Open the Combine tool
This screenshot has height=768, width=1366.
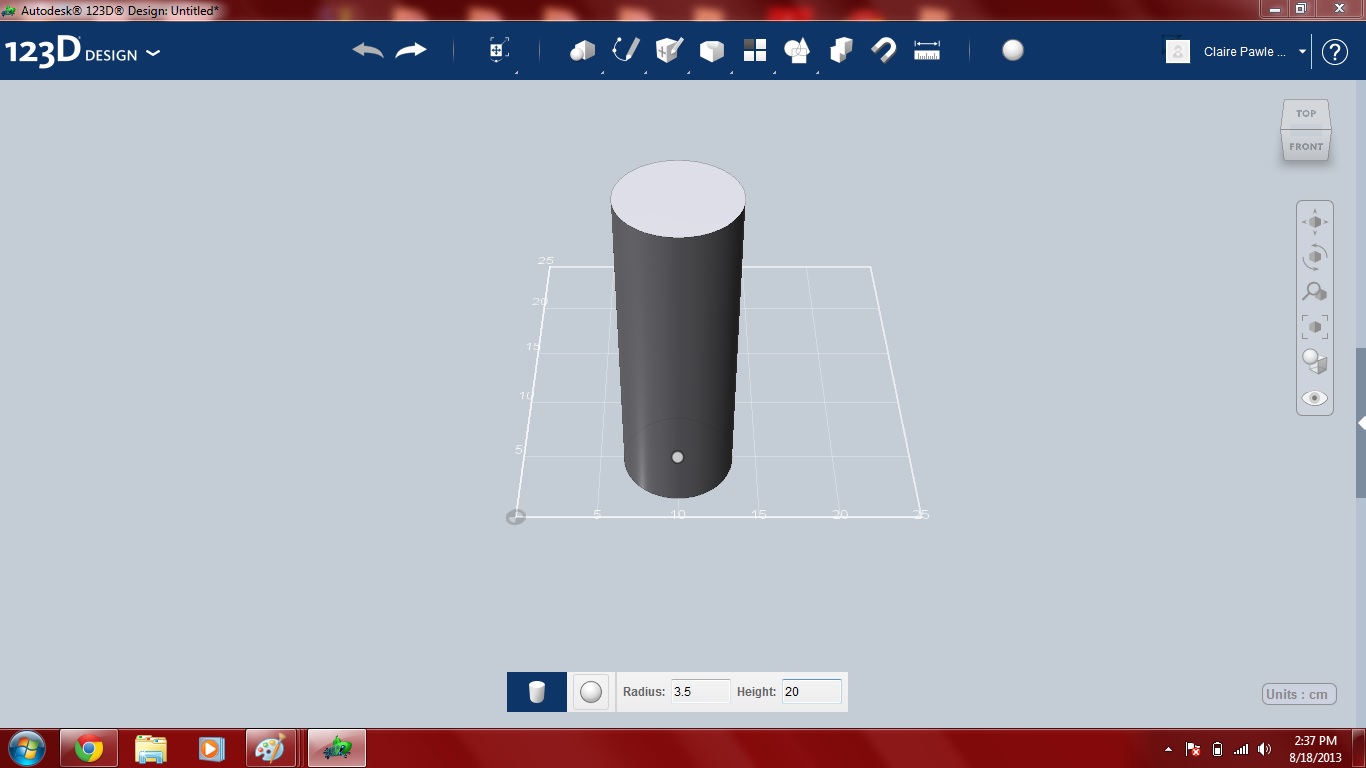coord(841,51)
